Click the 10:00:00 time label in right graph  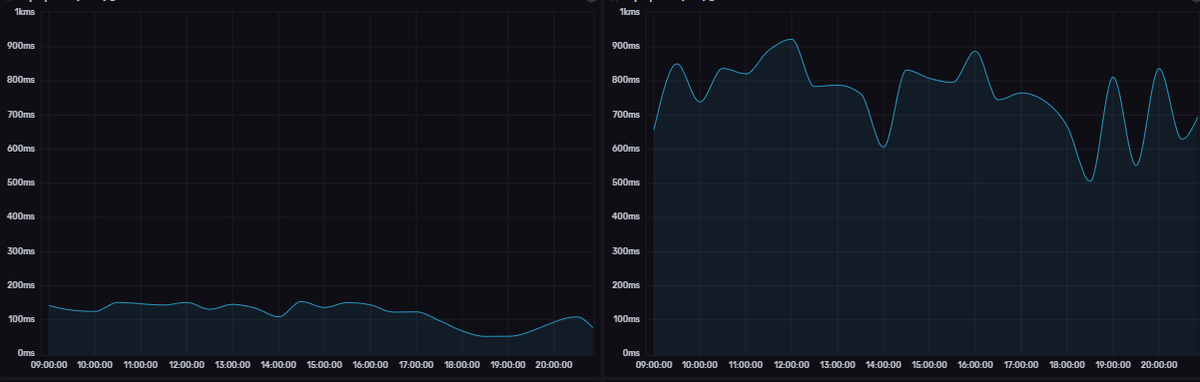pyautogui.click(x=700, y=366)
